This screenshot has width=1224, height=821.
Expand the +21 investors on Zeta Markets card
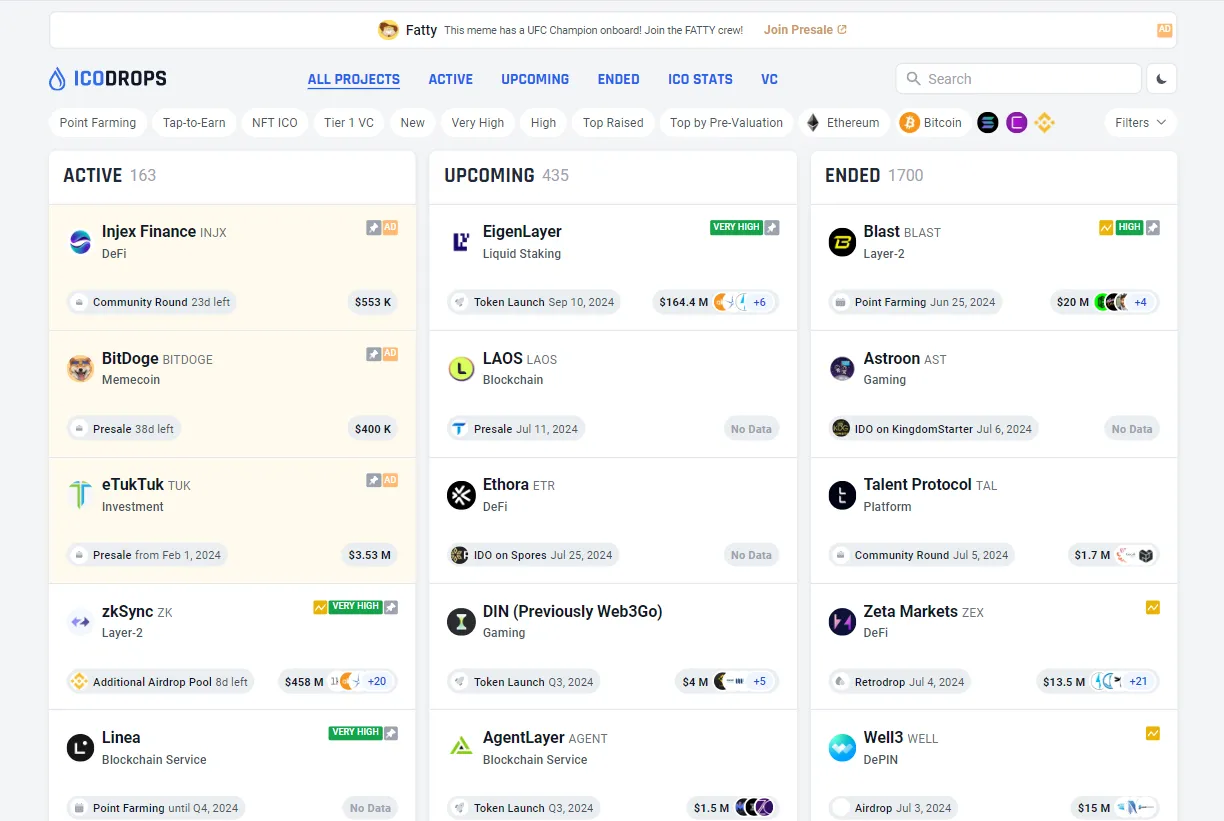coord(1140,681)
